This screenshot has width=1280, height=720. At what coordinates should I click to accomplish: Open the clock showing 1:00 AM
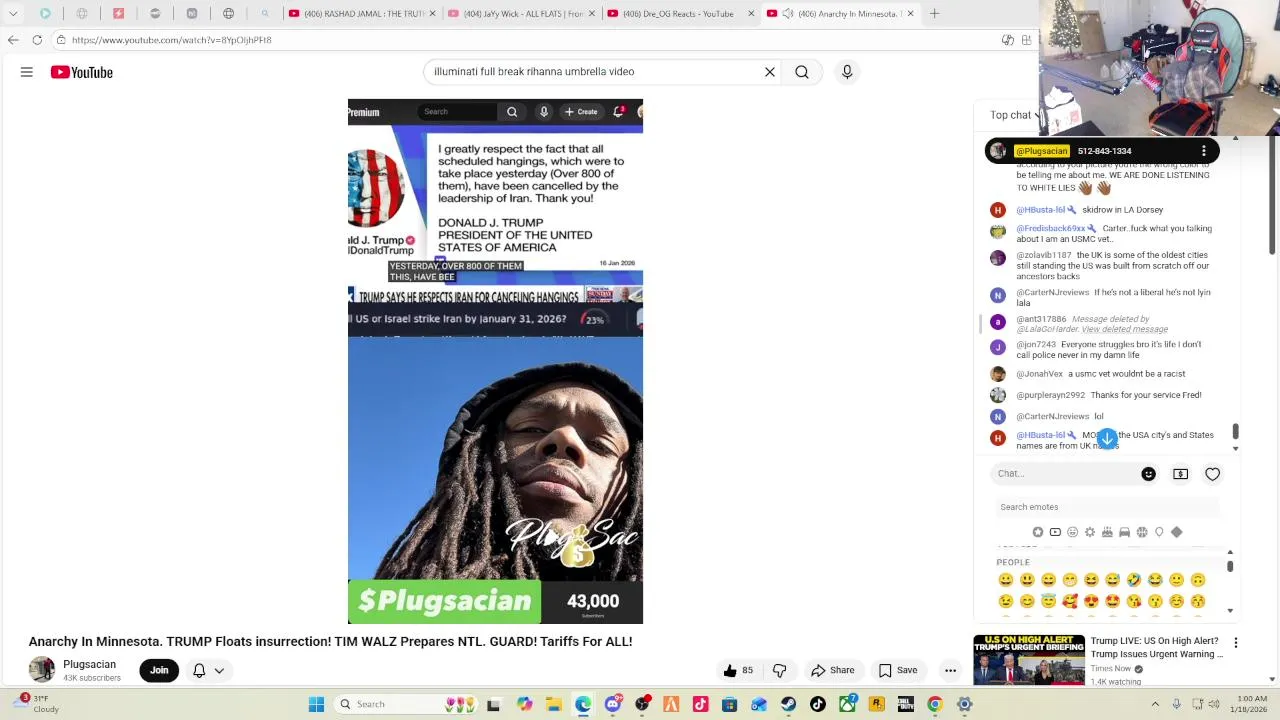[1251, 704]
